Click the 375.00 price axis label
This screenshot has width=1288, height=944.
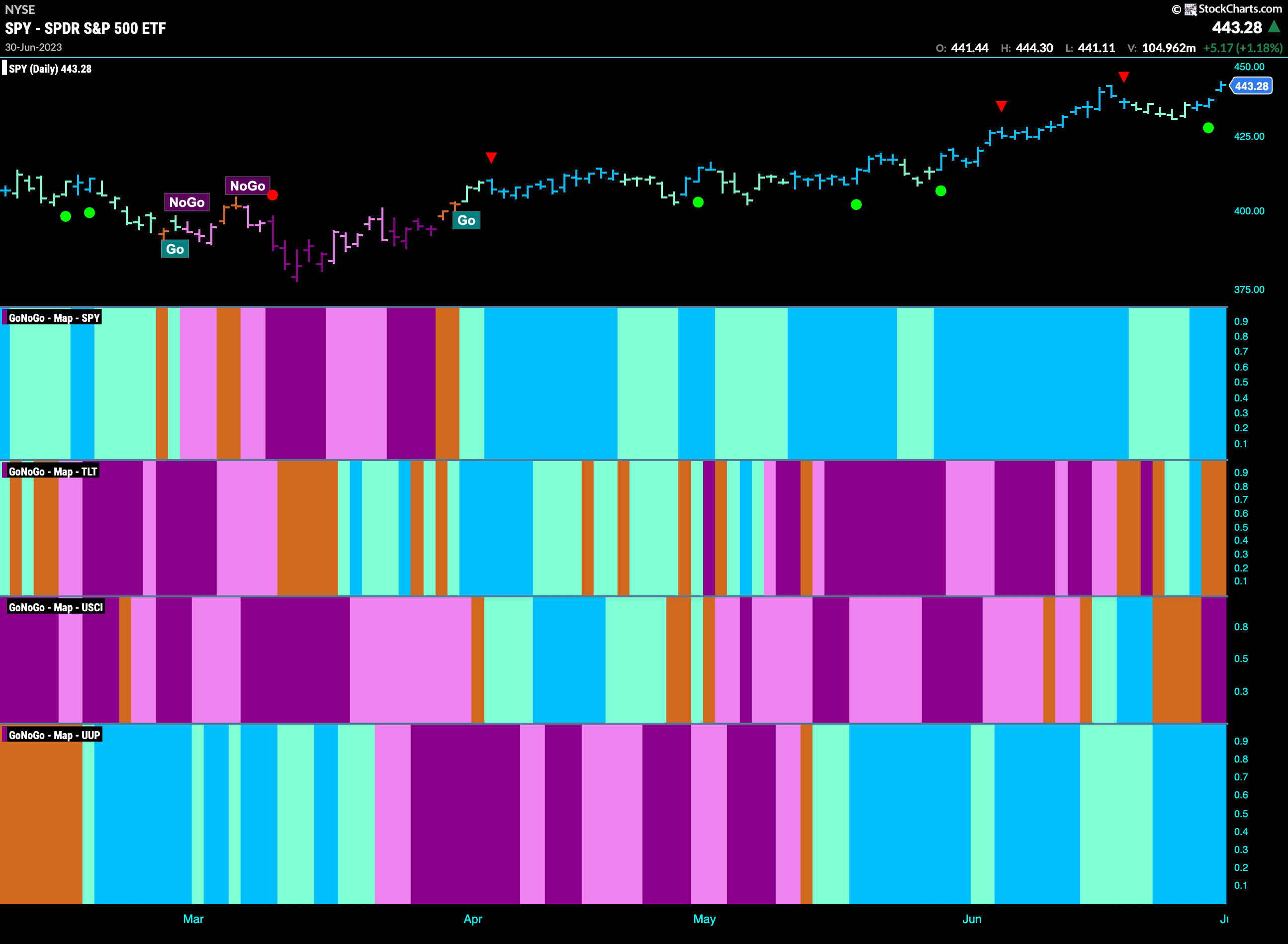click(1249, 289)
